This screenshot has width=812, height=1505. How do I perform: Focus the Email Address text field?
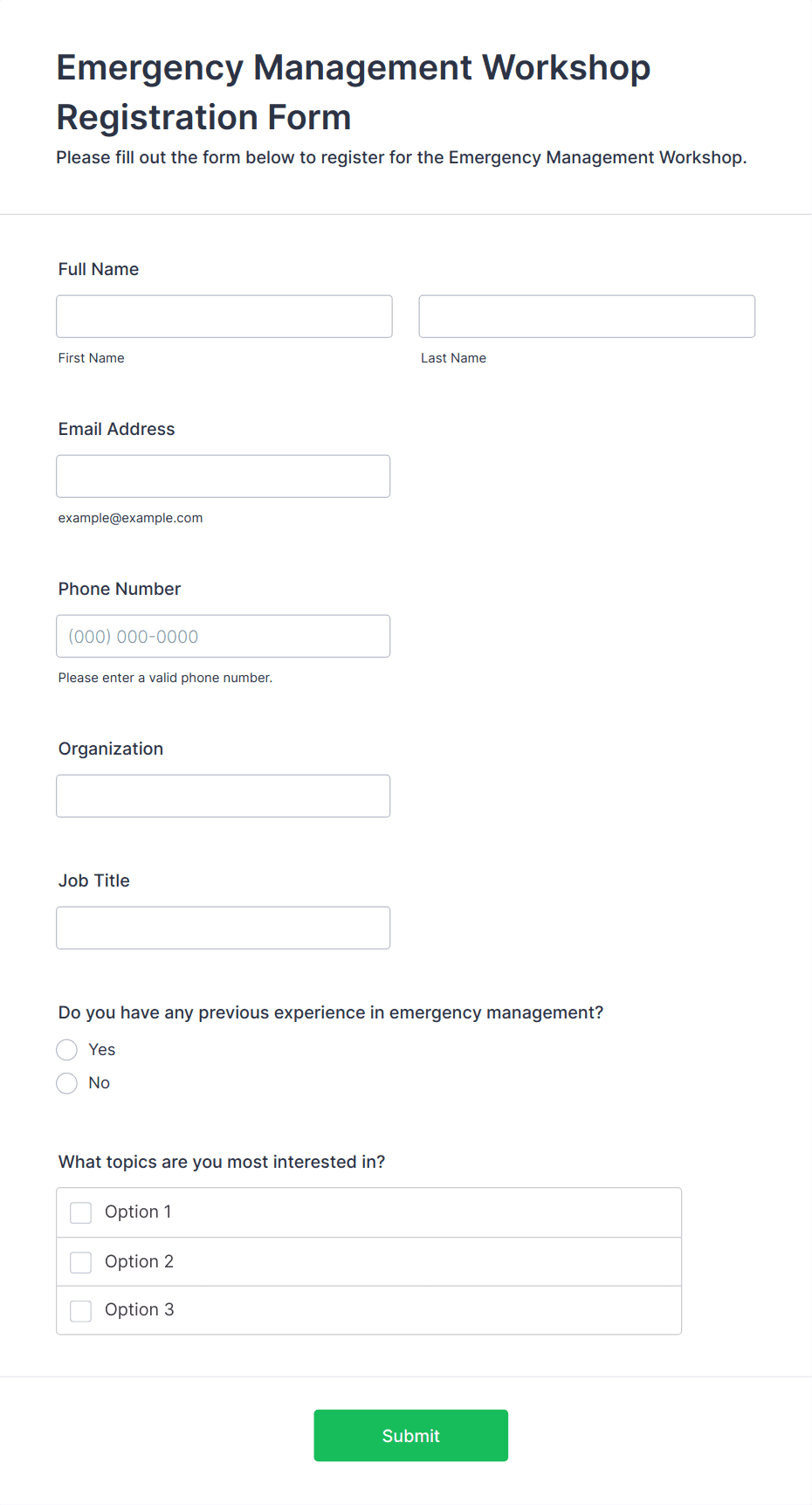(x=224, y=476)
